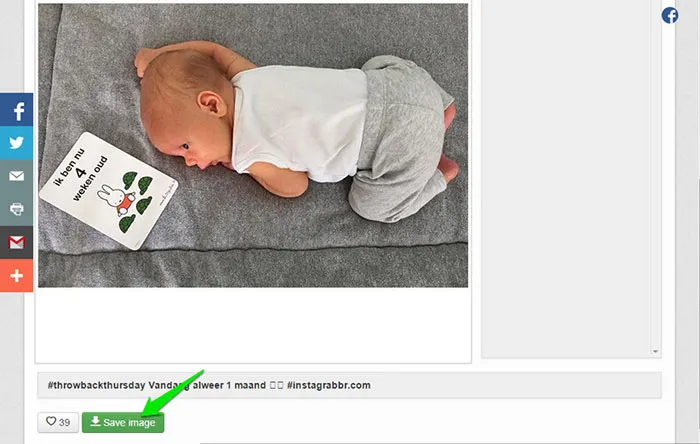Viewport: 700px width, 444px height.
Task: Click the round Facebook logo at top right
Action: click(x=670, y=16)
